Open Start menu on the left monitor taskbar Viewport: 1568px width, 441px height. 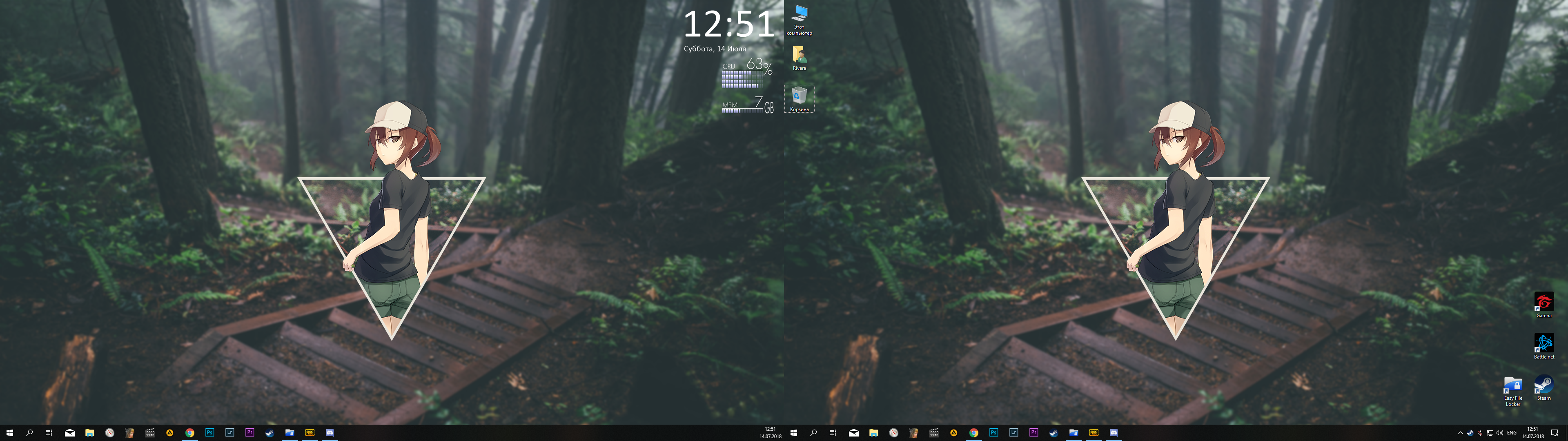10,433
